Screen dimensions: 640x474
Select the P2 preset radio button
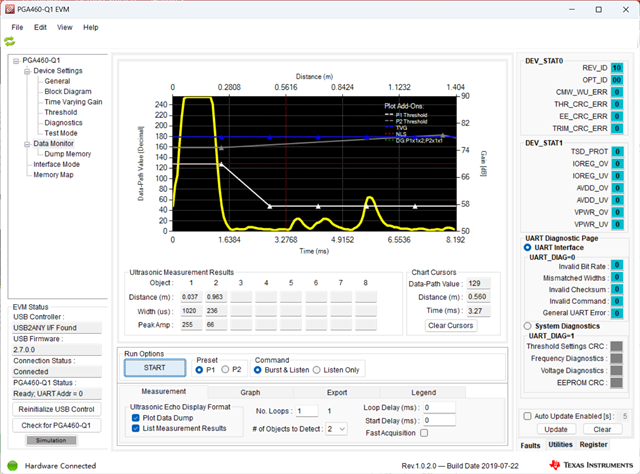pos(225,369)
